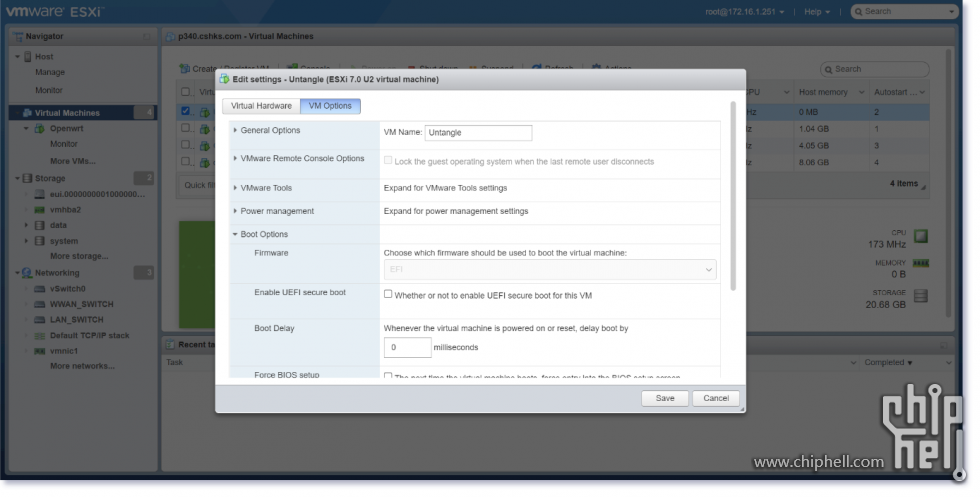Open the Help menu
The image size is (980, 497).
[x=817, y=12]
